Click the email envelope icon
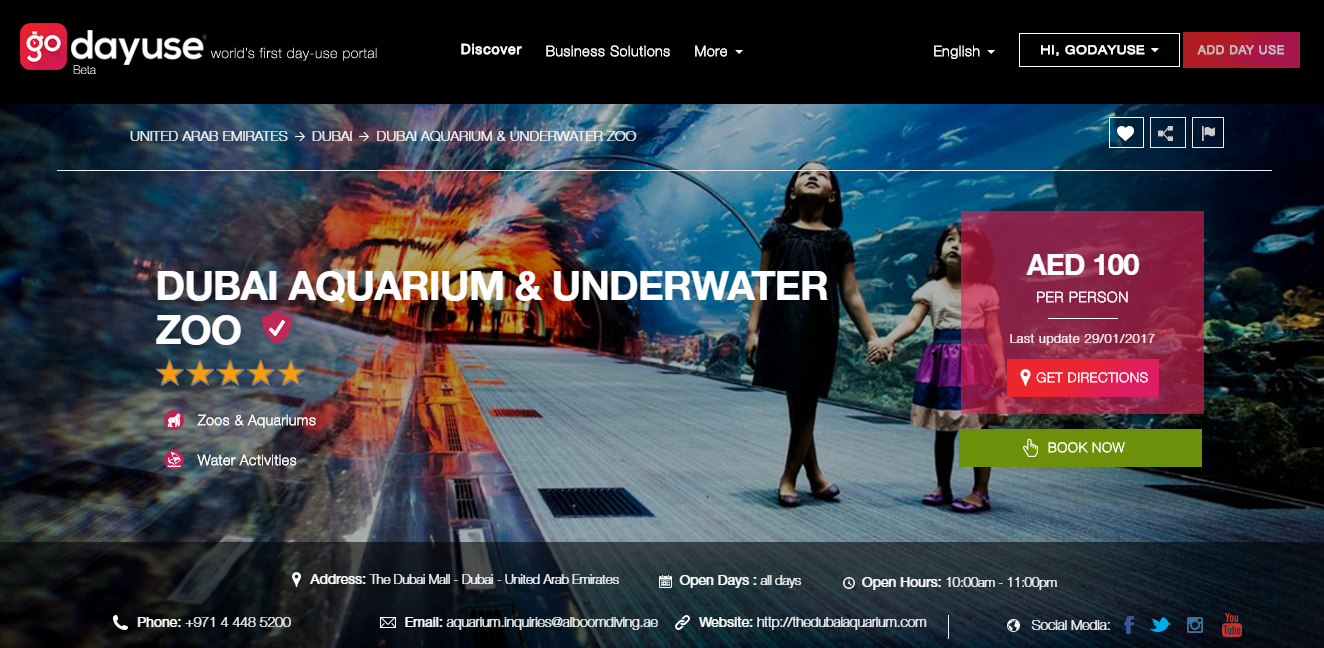Image resolution: width=1324 pixels, height=648 pixels. point(388,622)
